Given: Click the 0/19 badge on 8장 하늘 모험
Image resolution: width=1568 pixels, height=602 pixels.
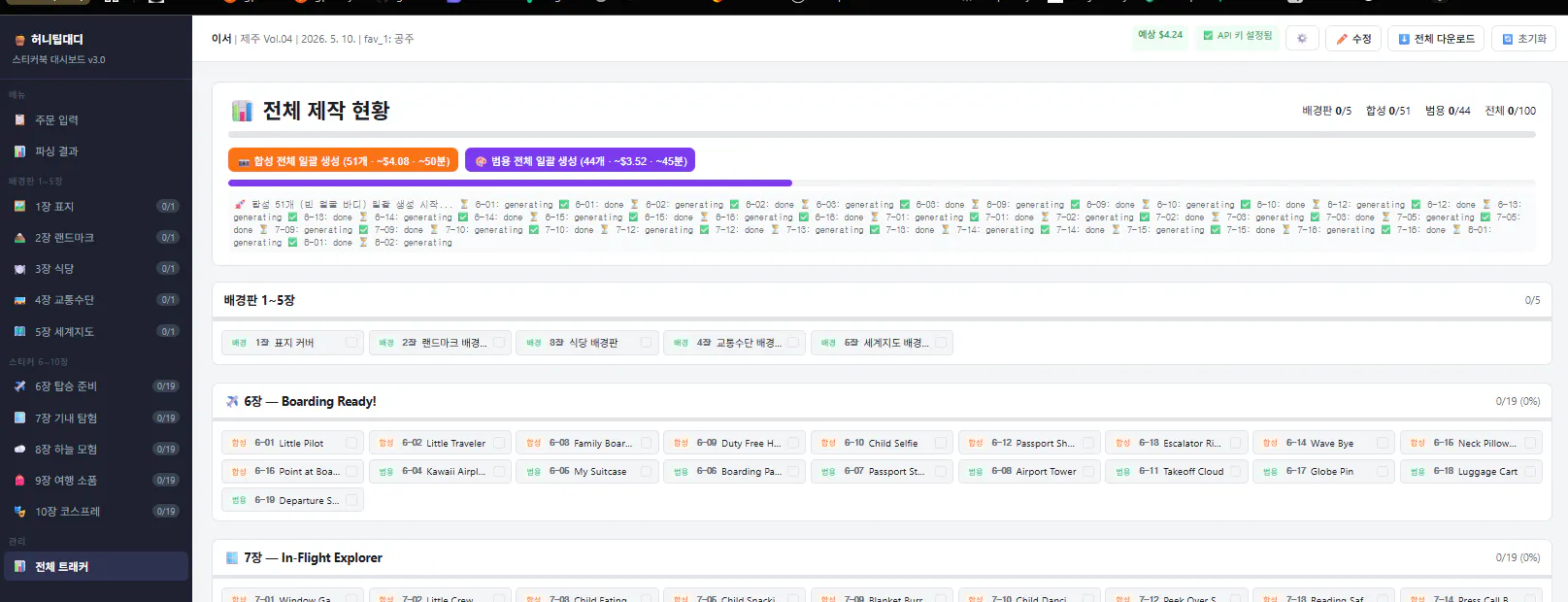Looking at the screenshot, I should tap(166, 450).
